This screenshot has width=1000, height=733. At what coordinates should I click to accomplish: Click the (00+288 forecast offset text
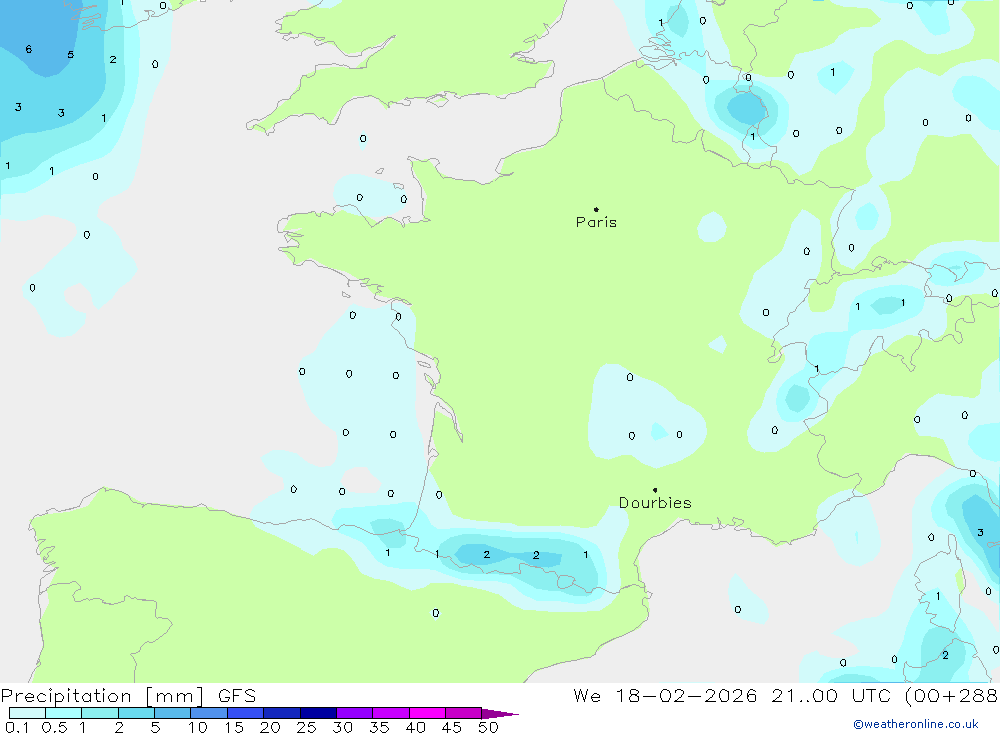tap(952, 696)
